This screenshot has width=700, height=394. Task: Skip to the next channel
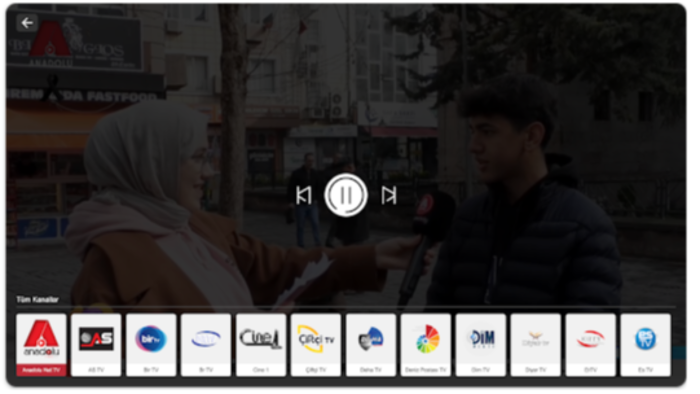click(389, 195)
